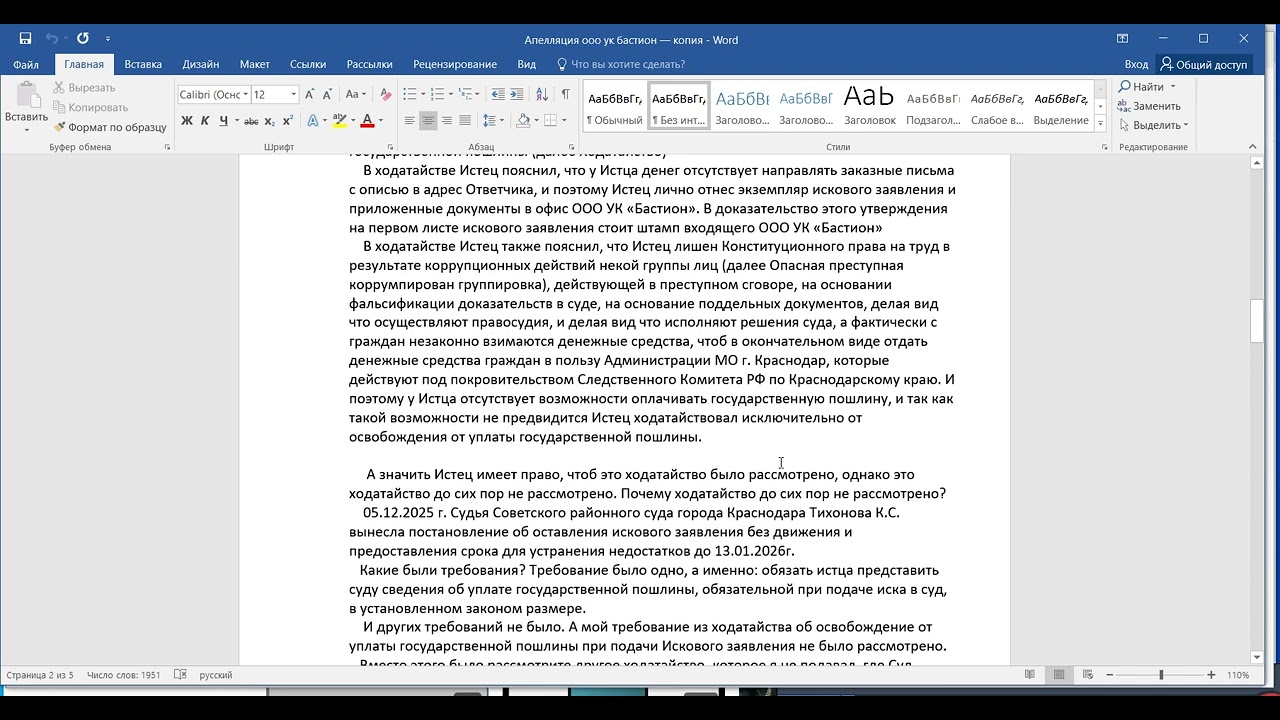The width and height of the screenshot is (1280, 720).
Task: Switch to Read Mode view in status bar
Action: [x=1030, y=675]
